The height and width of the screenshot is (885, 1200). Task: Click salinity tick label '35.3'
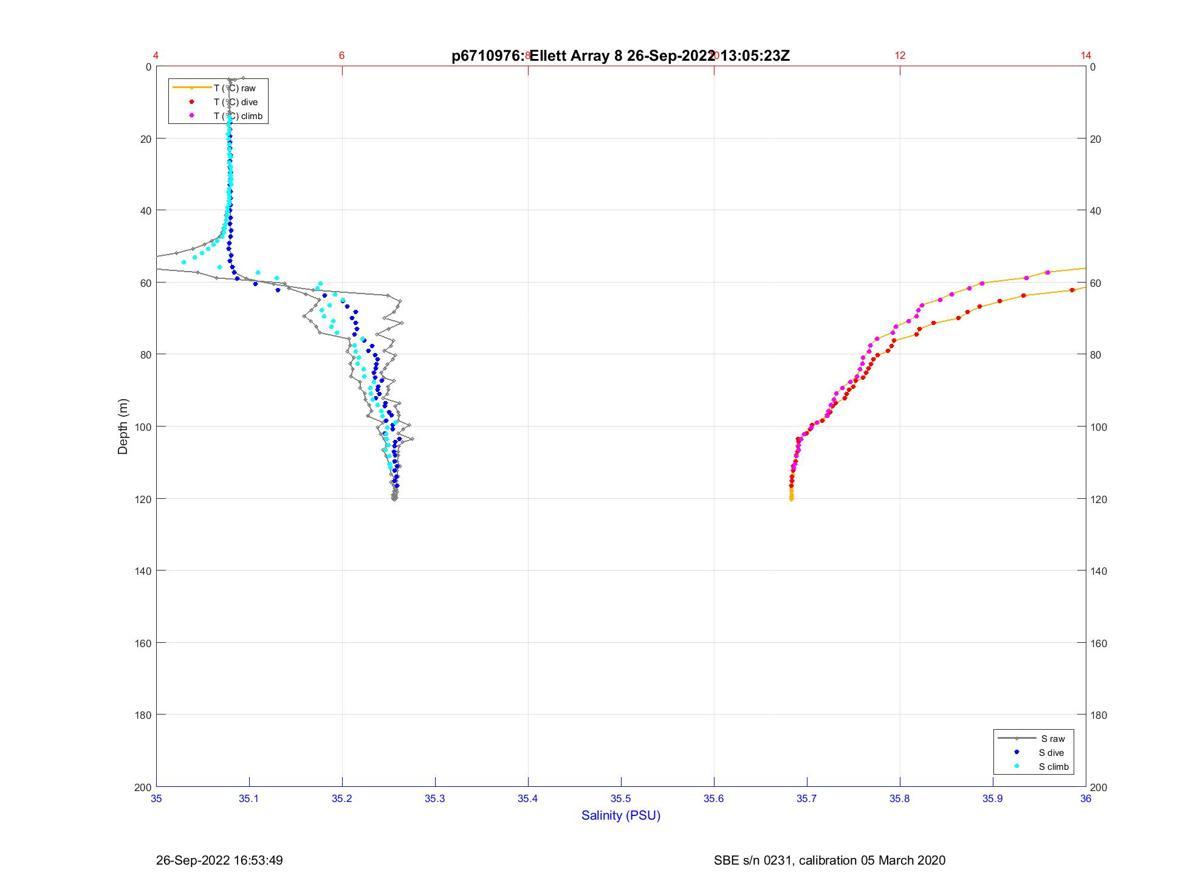435,798
